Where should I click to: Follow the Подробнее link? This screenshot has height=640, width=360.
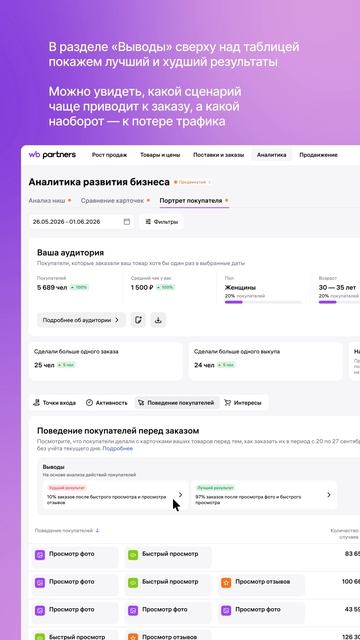118,448
